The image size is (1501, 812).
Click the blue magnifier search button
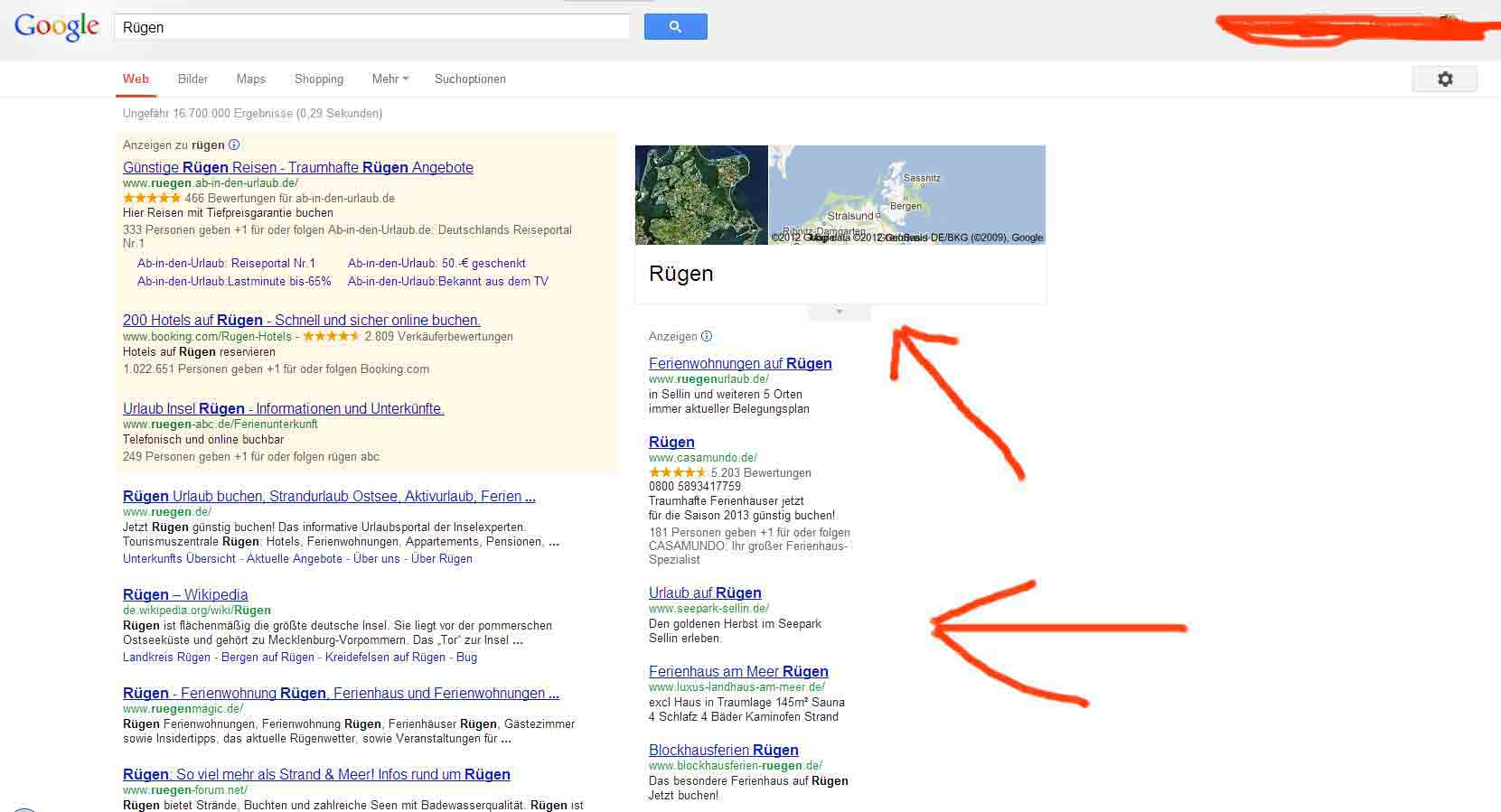[675, 27]
